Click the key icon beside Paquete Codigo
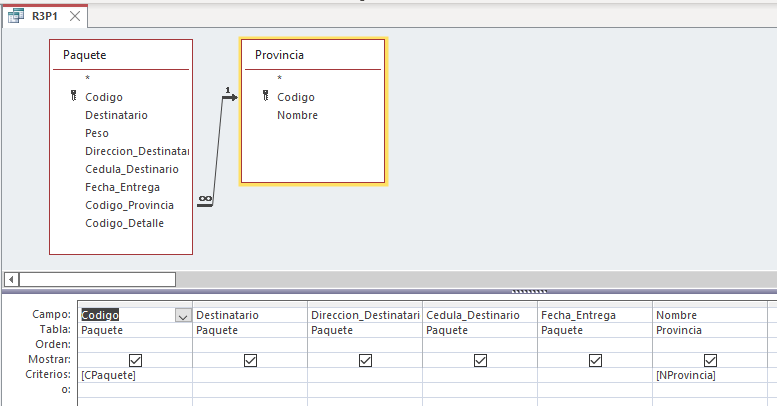 pos(73,96)
